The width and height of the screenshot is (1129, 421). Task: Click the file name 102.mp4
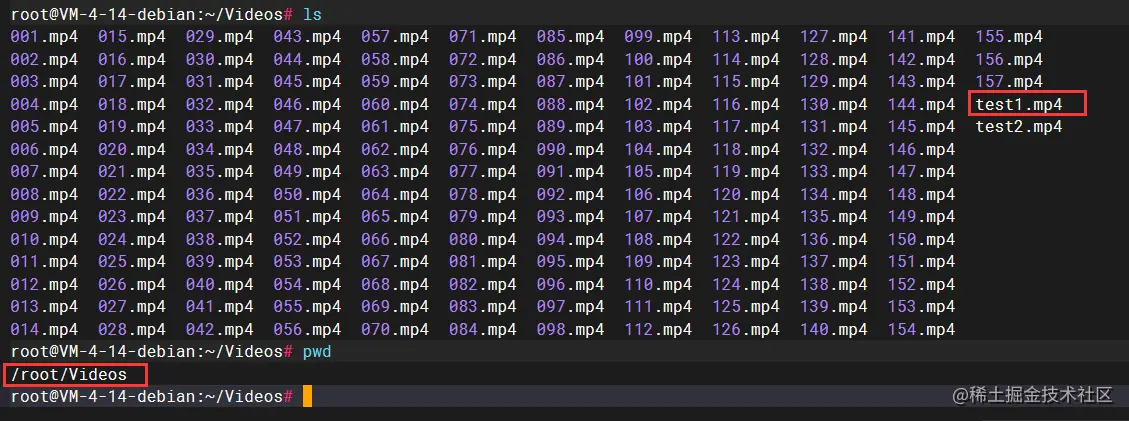click(658, 105)
